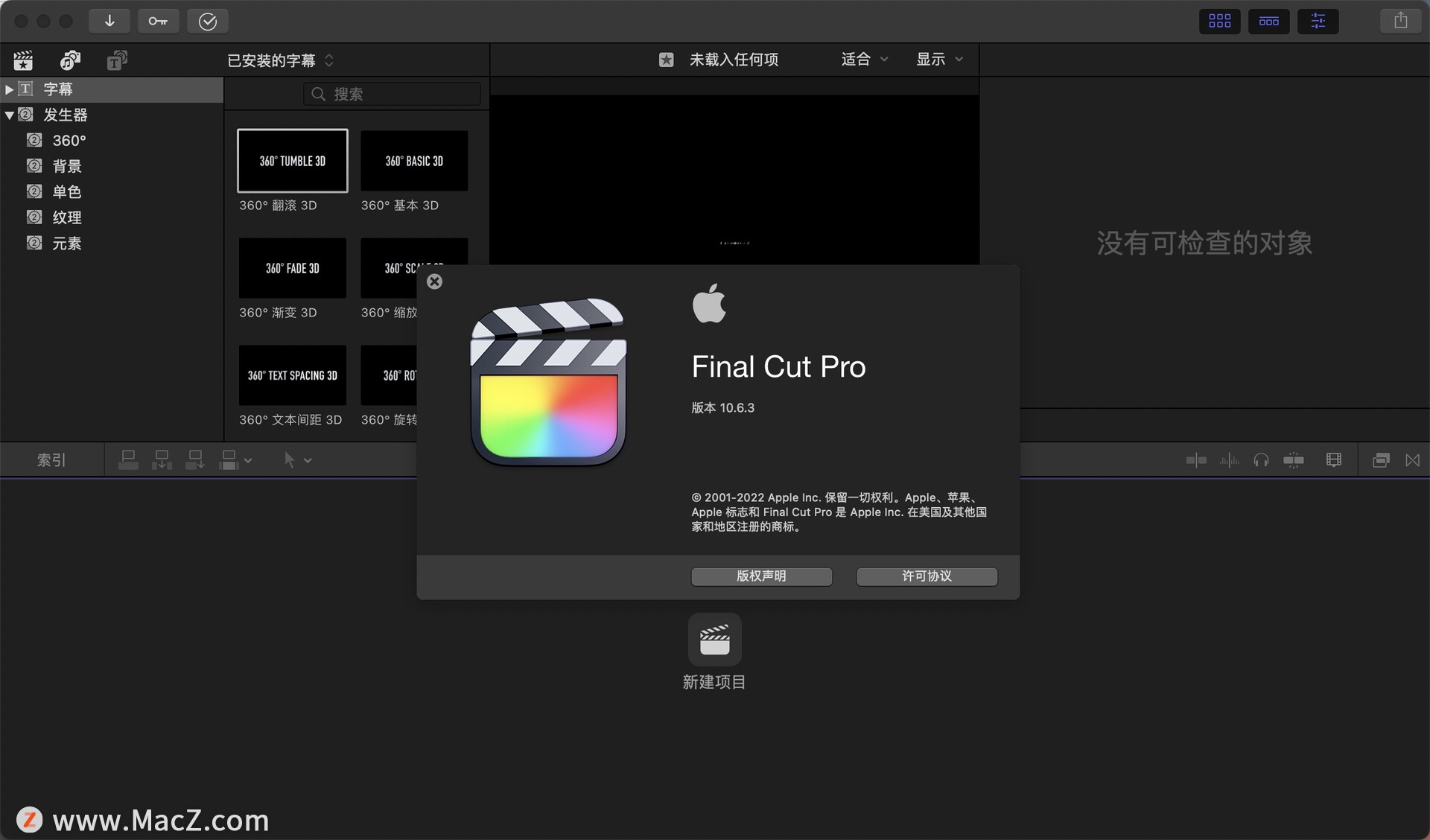Close the Final Cut Pro about dialog

434,281
